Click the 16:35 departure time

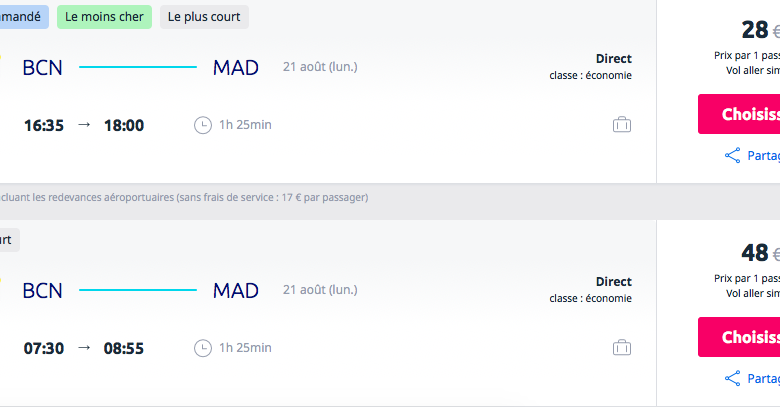click(x=44, y=125)
